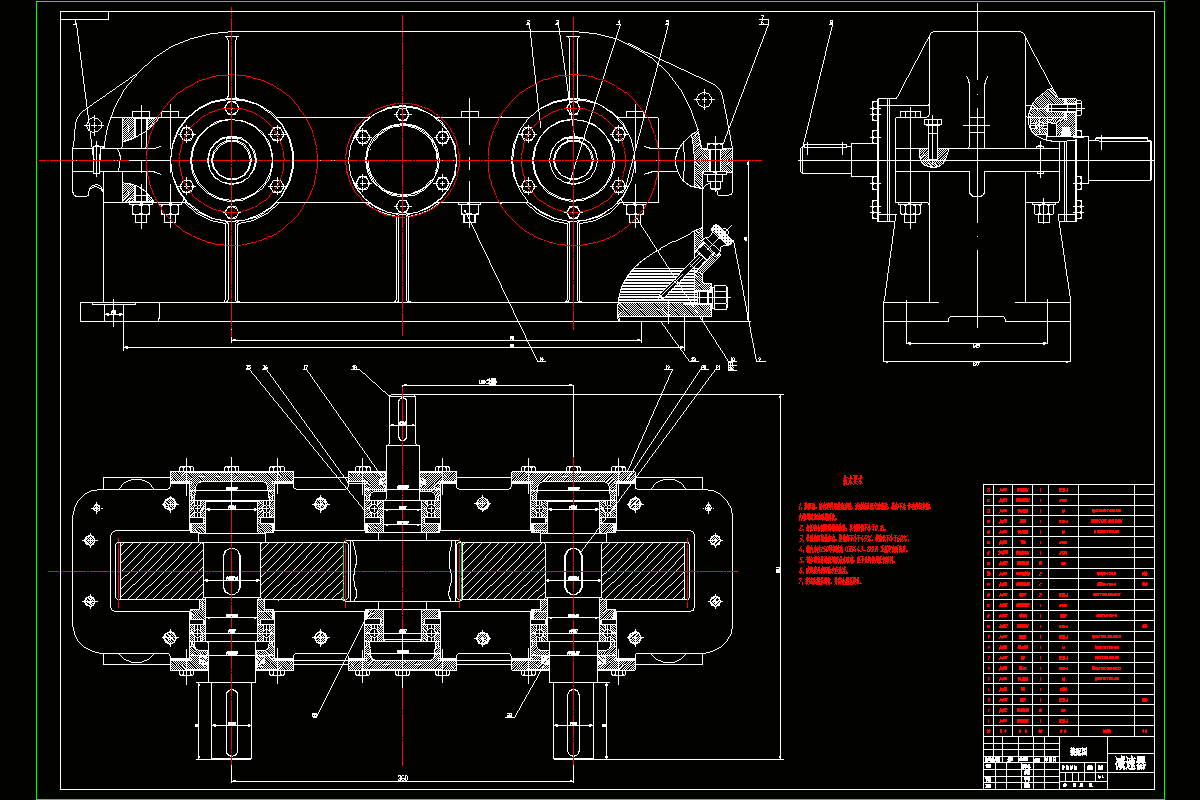The height and width of the screenshot is (800, 1200).
Task: Pick the center bearing cover circle in the front view
Action: click(402, 160)
